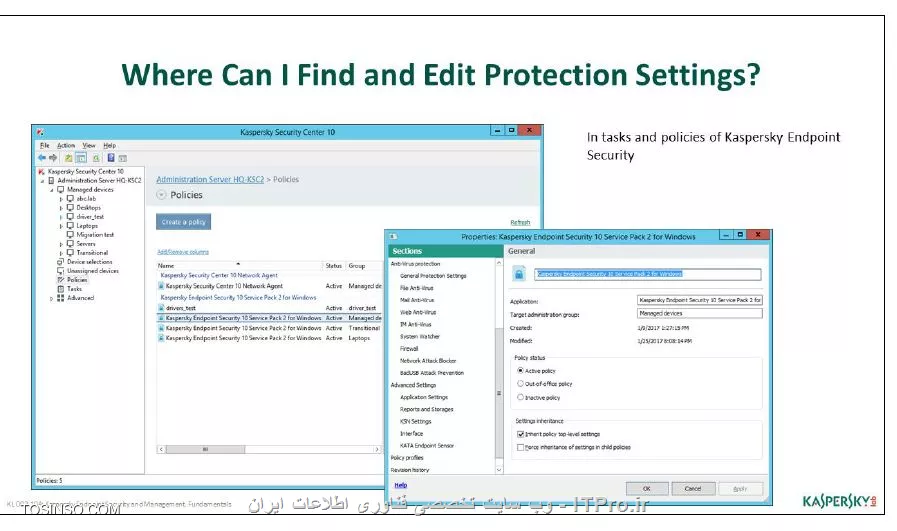Enable Force inheritance of settings in child policies
The width and height of the screenshot is (897, 531).
521,447
